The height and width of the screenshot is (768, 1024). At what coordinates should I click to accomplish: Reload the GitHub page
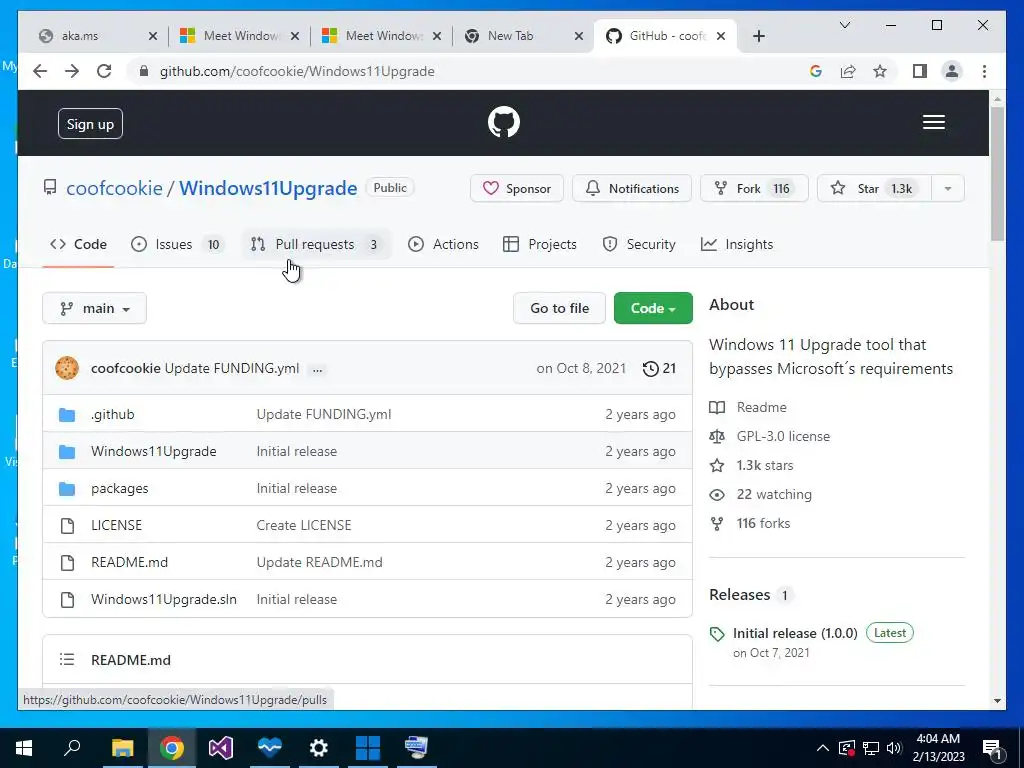104,71
